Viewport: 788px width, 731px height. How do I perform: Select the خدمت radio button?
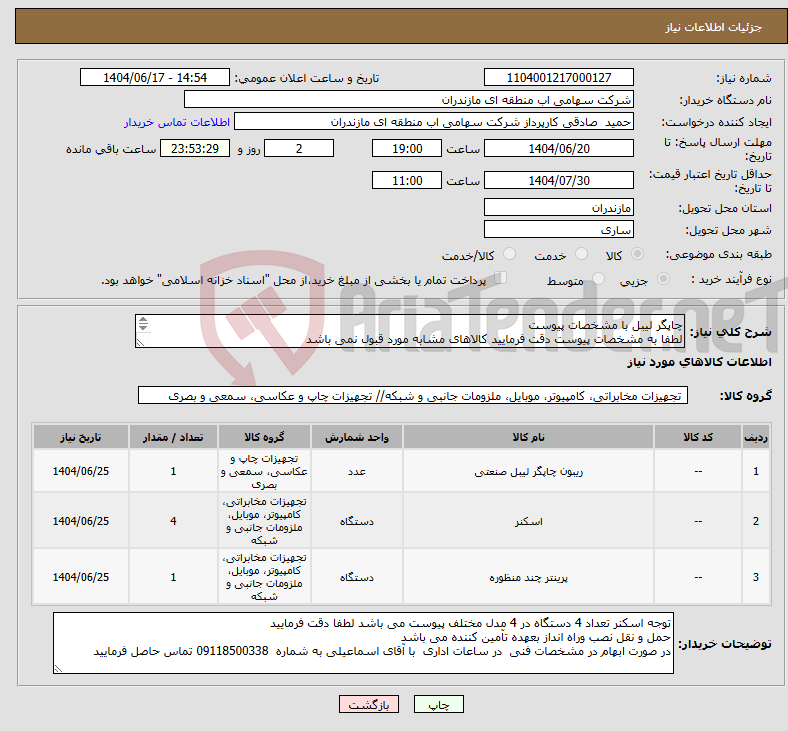pos(581,254)
